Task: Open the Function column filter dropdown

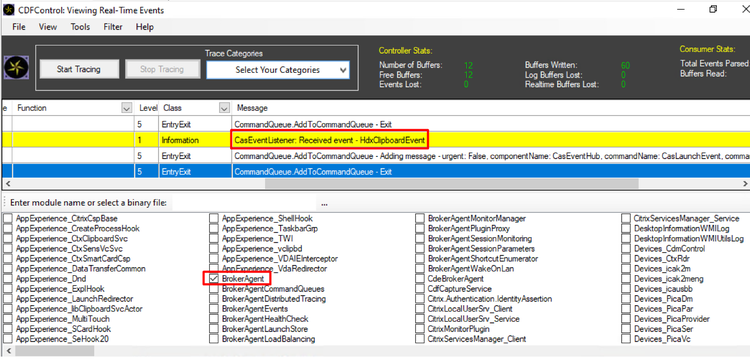Action: click(127, 108)
